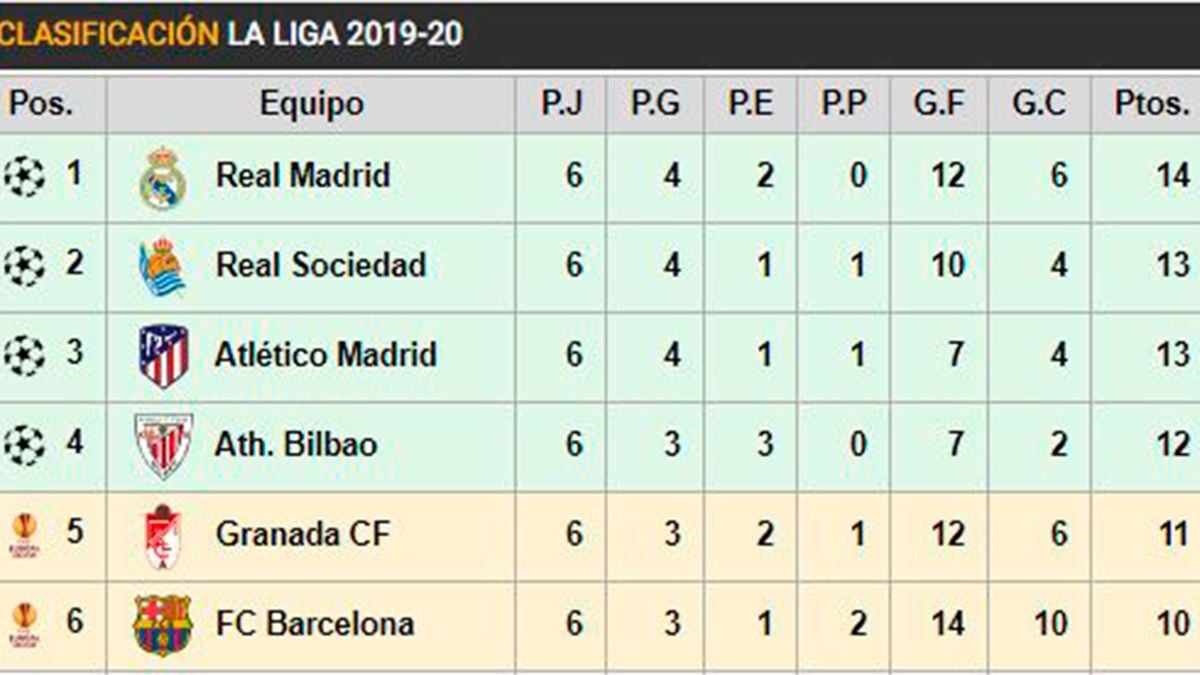Click the Atlético Madrid club crest
The image size is (1200, 675).
[163, 356]
